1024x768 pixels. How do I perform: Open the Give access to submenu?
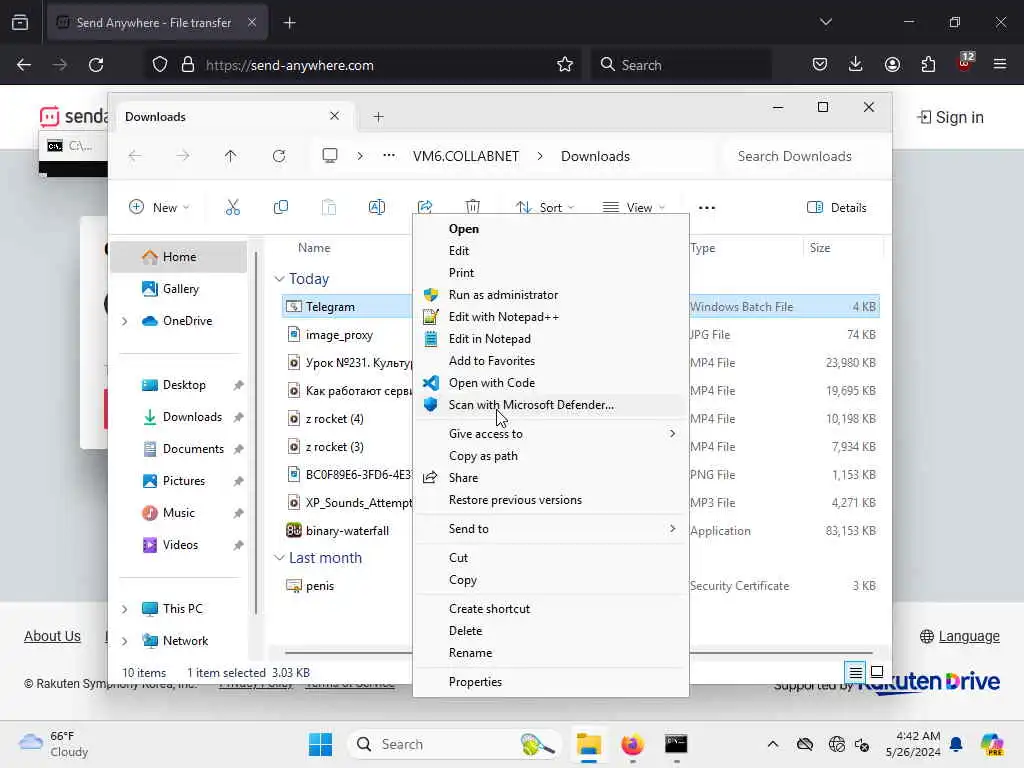[551, 434]
